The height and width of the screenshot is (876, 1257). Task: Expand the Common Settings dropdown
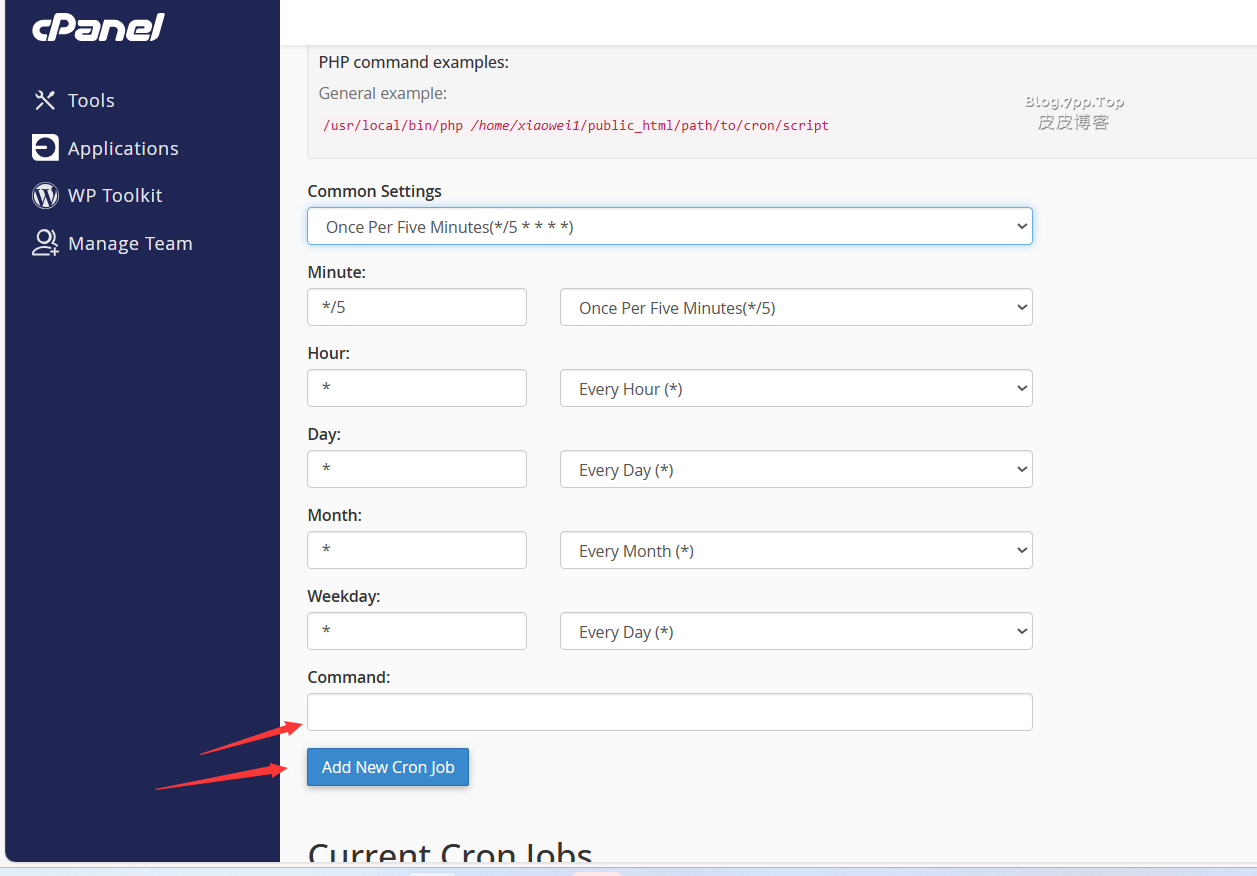[x=669, y=227]
